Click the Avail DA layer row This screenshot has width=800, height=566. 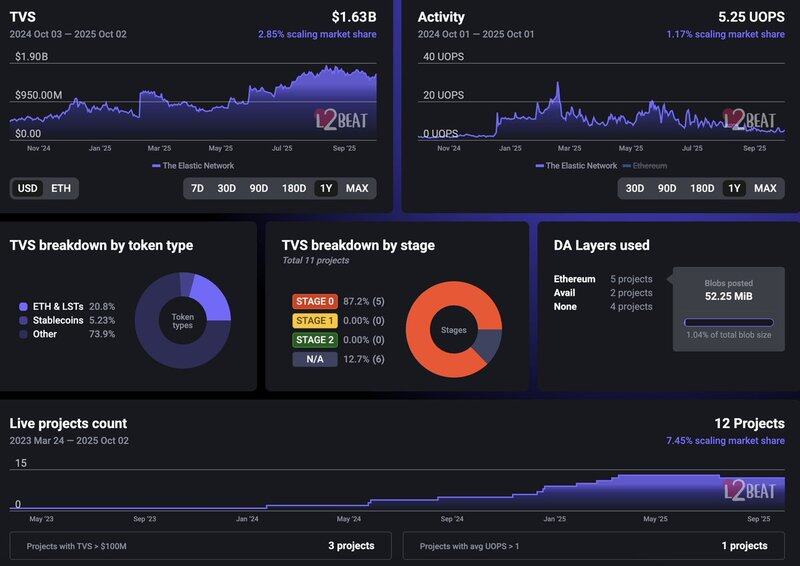[603, 293]
